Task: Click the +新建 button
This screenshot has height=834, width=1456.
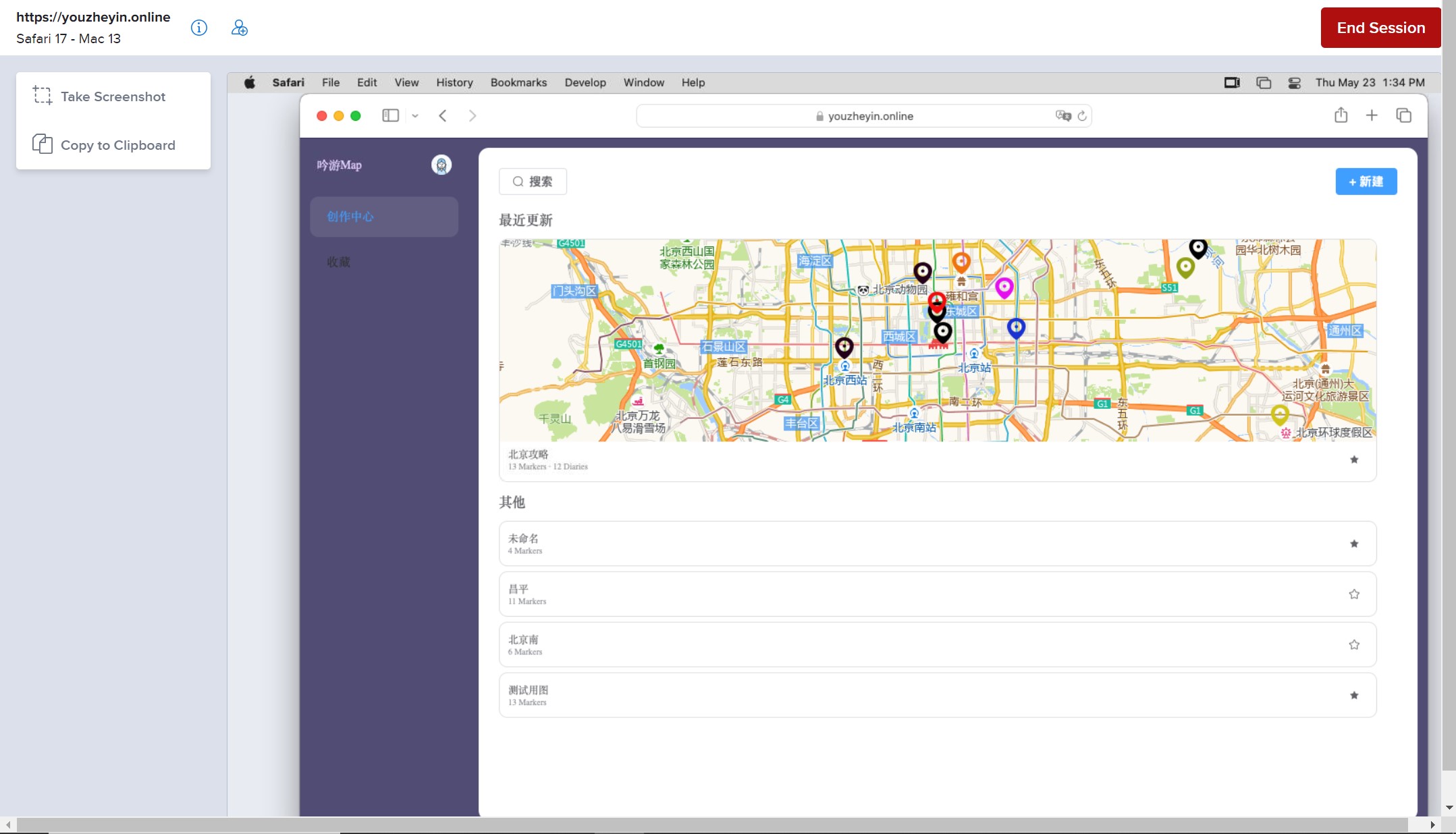Action: 1366,182
